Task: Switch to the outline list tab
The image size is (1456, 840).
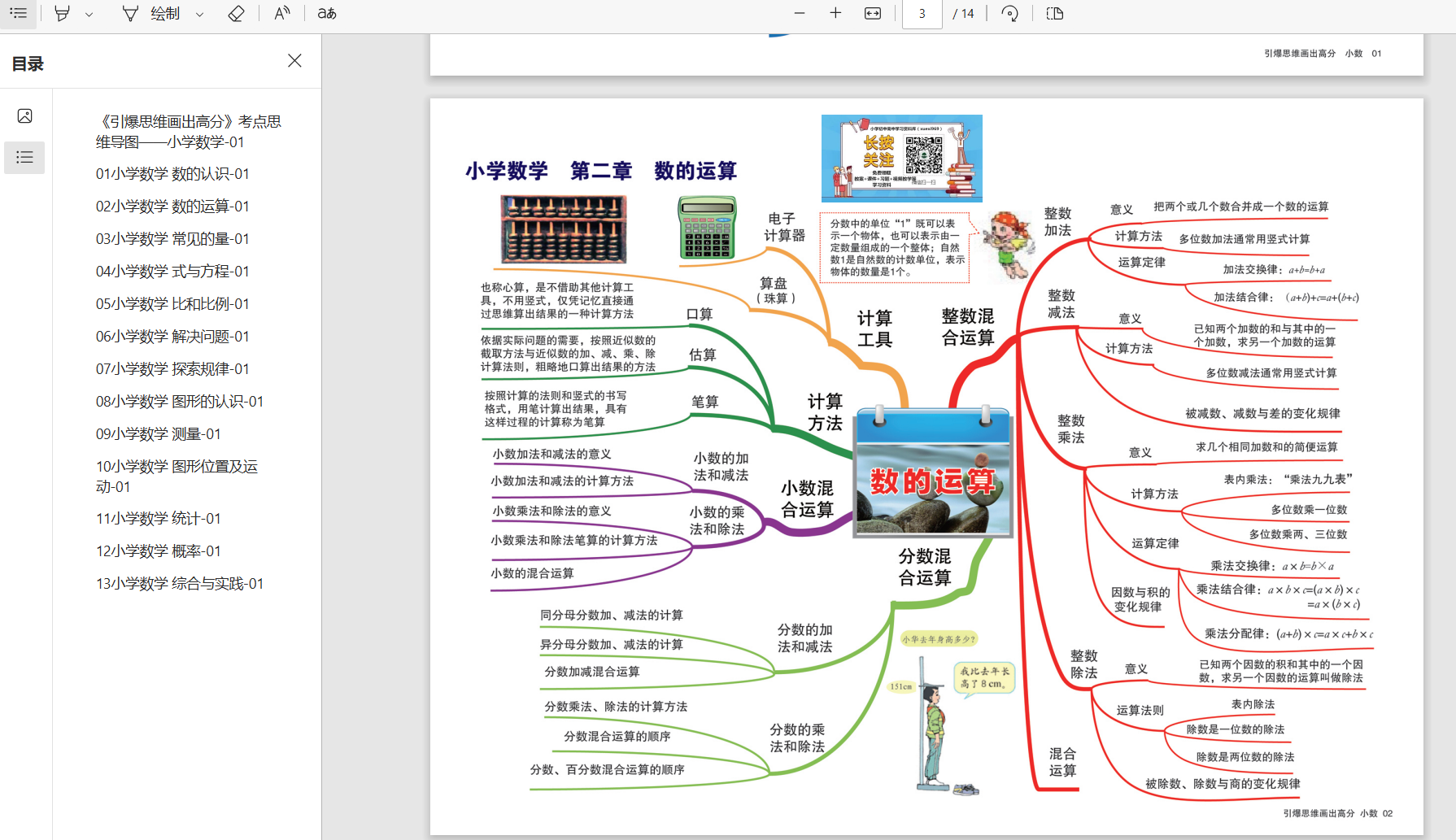Action: click(x=25, y=158)
